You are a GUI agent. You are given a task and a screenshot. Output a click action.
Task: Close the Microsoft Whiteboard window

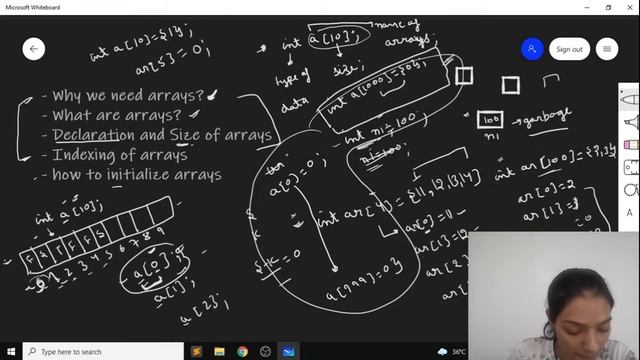630,7
